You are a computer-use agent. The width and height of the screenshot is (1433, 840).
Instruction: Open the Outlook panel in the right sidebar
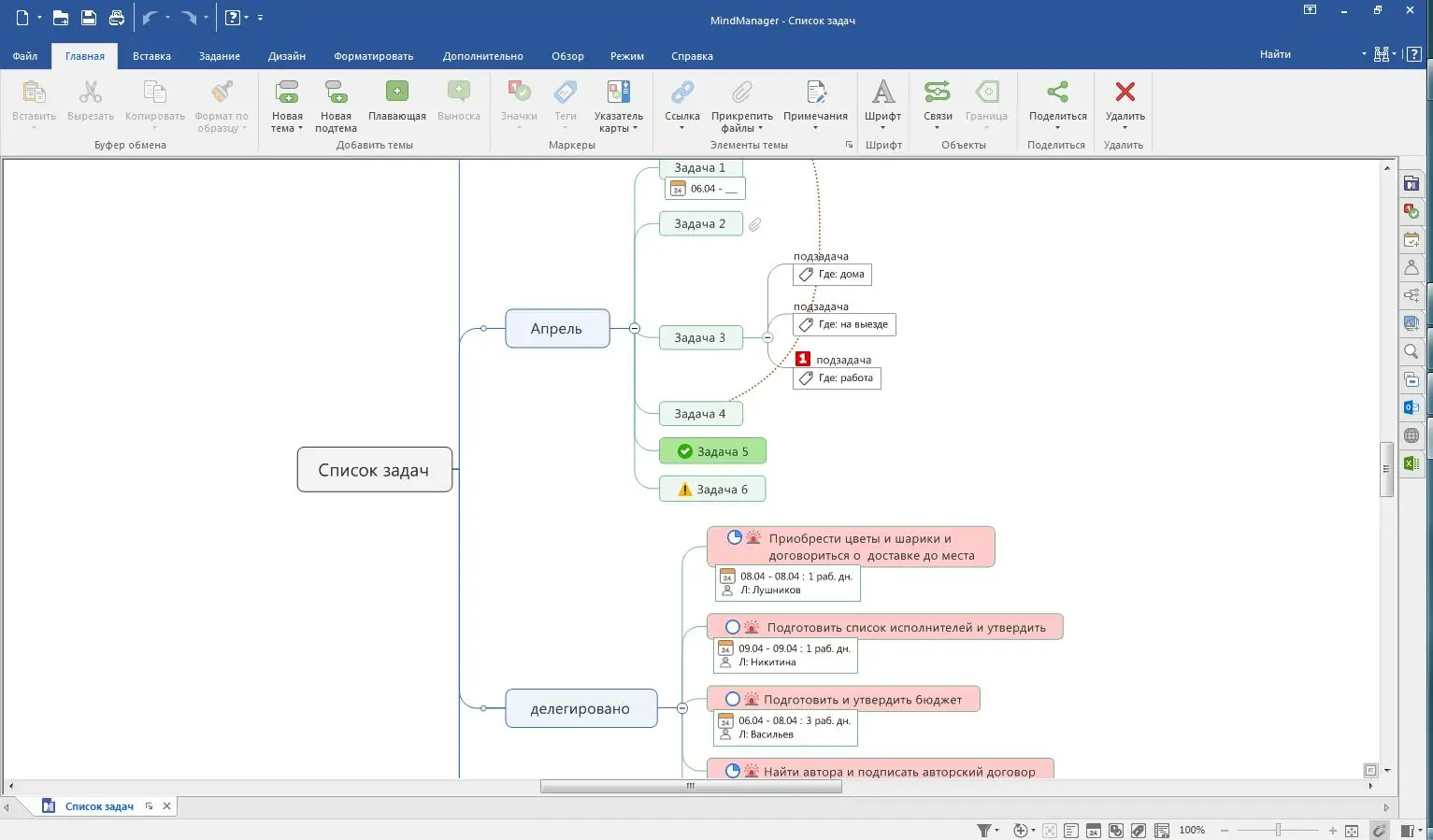(1412, 407)
